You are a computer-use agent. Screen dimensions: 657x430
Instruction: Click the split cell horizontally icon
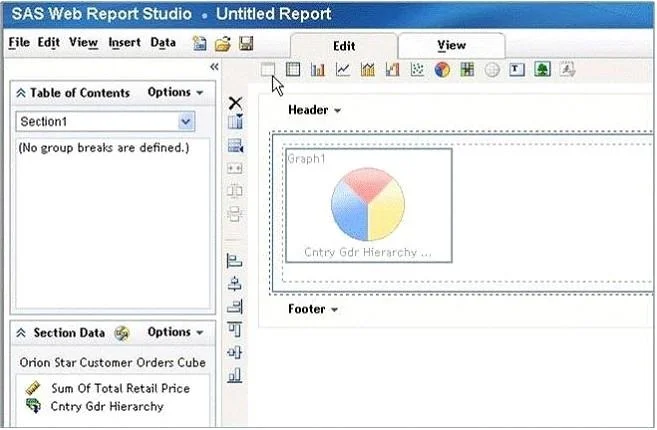click(x=235, y=191)
